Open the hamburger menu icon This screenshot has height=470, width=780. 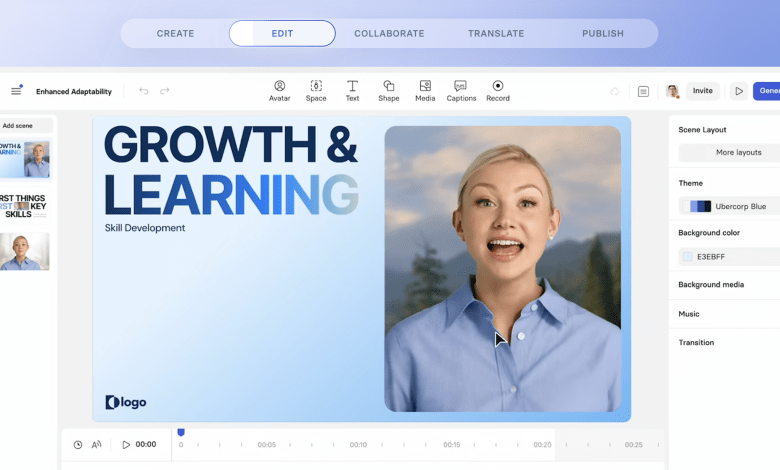tap(16, 91)
